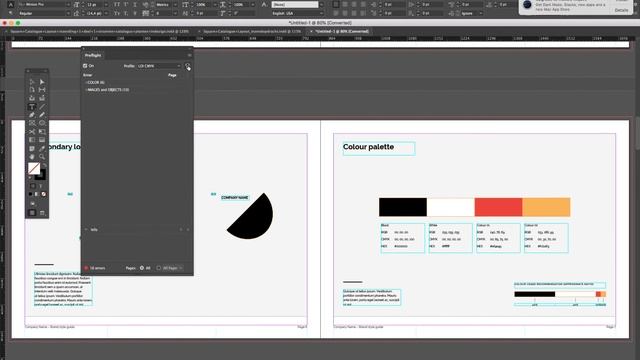Click the Preflight panel tab

tap(93, 55)
